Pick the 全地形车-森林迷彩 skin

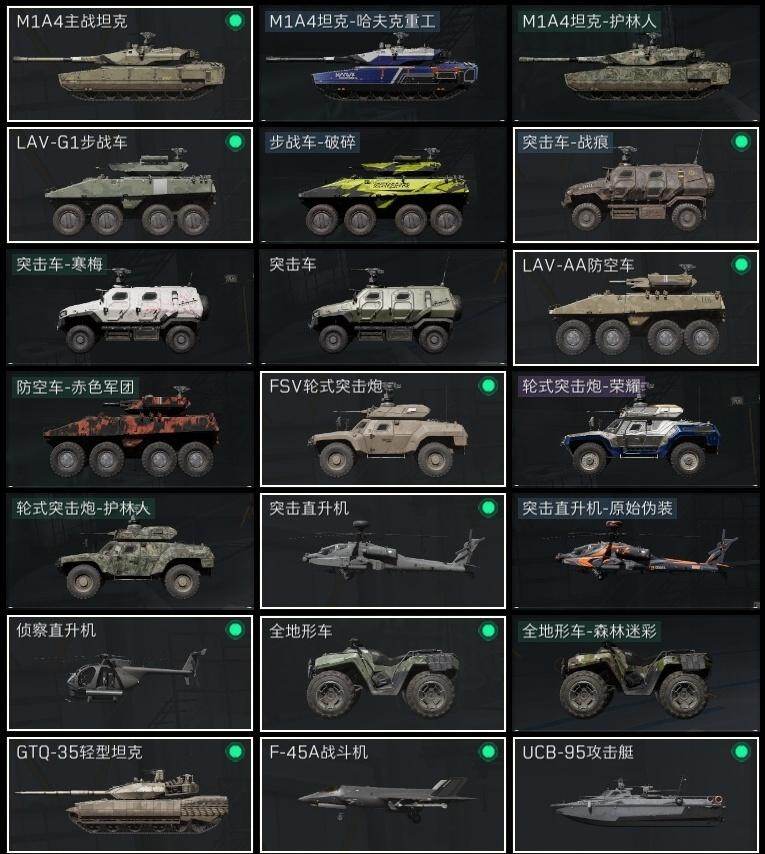635,673
